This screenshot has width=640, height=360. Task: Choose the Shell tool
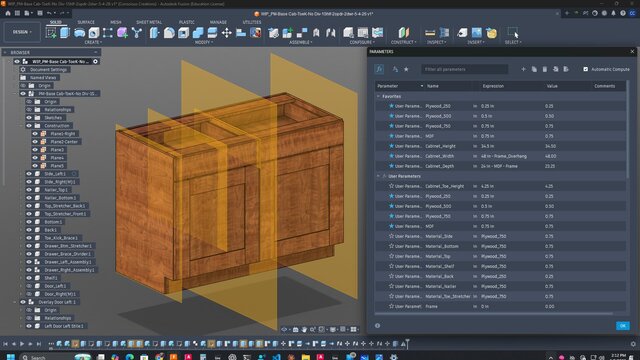click(184, 33)
